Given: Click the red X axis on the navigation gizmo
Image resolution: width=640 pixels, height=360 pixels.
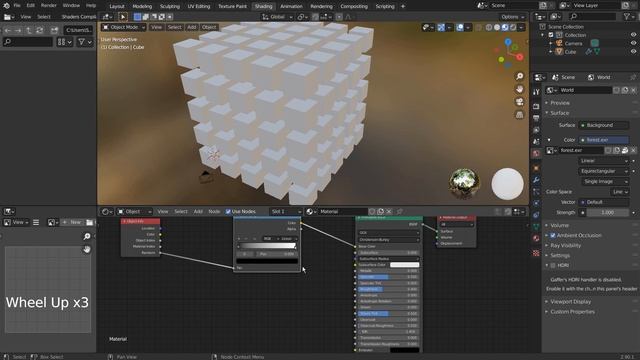Looking at the screenshot, I should point(520,57).
